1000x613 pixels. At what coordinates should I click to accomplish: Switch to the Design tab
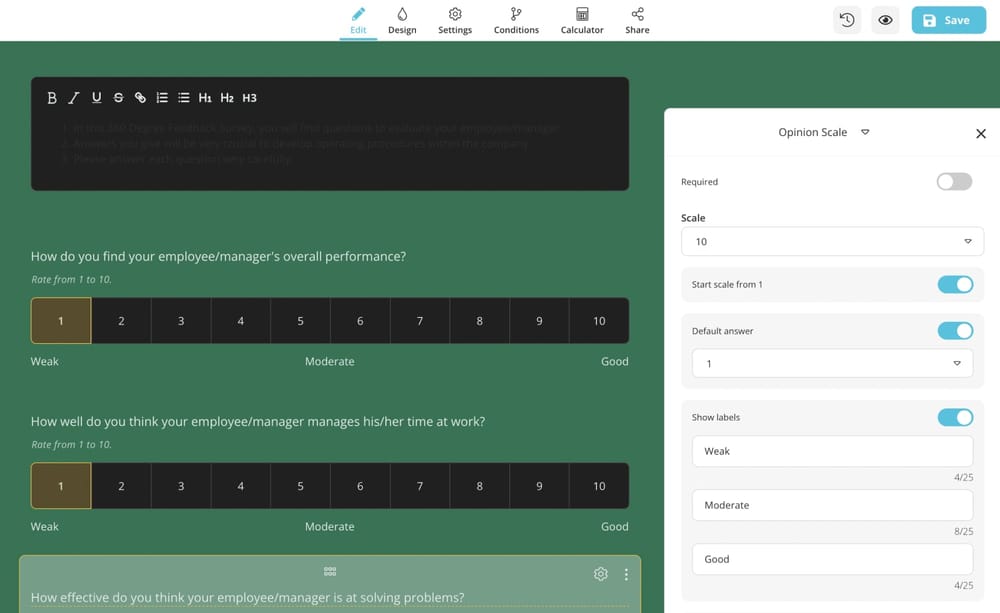(402, 20)
